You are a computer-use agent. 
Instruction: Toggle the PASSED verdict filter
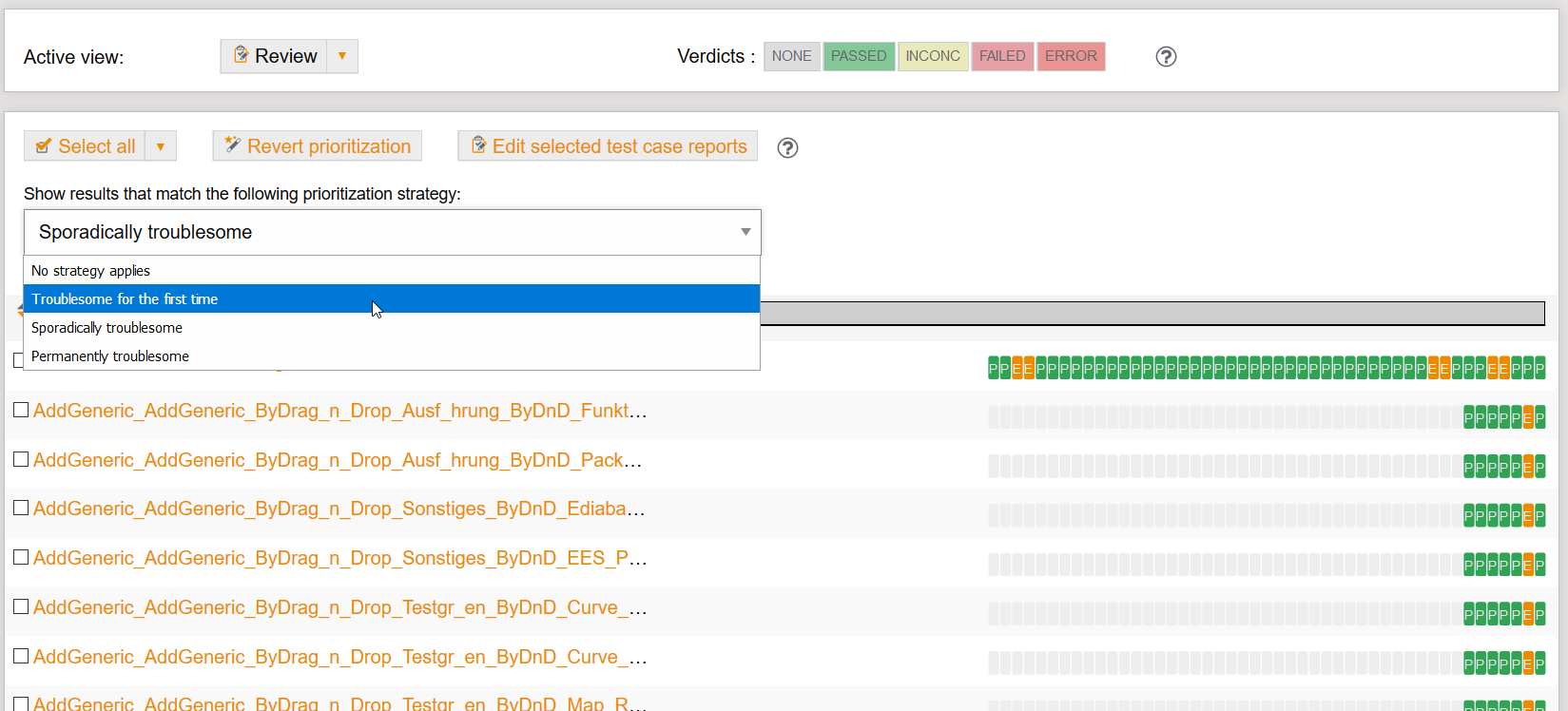click(858, 56)
